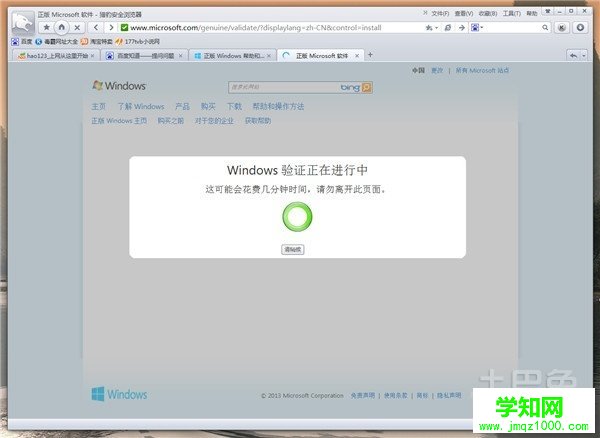This screenshot has height=438, width=600.
Task: Open a new tab with plus button
Action: [370, 55]
